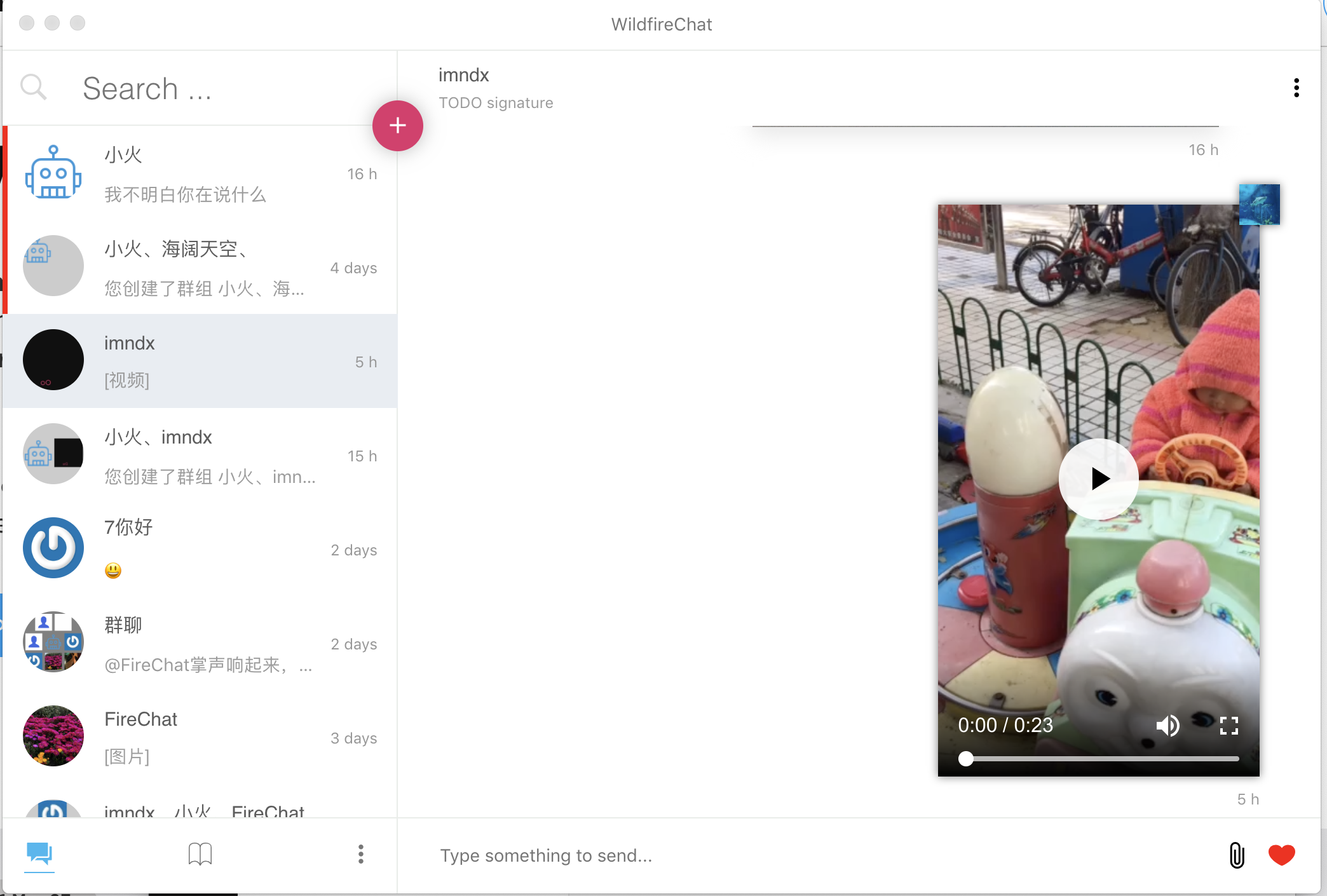Play the video message
This screenshot has height=896, width=1327.
tap(1098, 479)
